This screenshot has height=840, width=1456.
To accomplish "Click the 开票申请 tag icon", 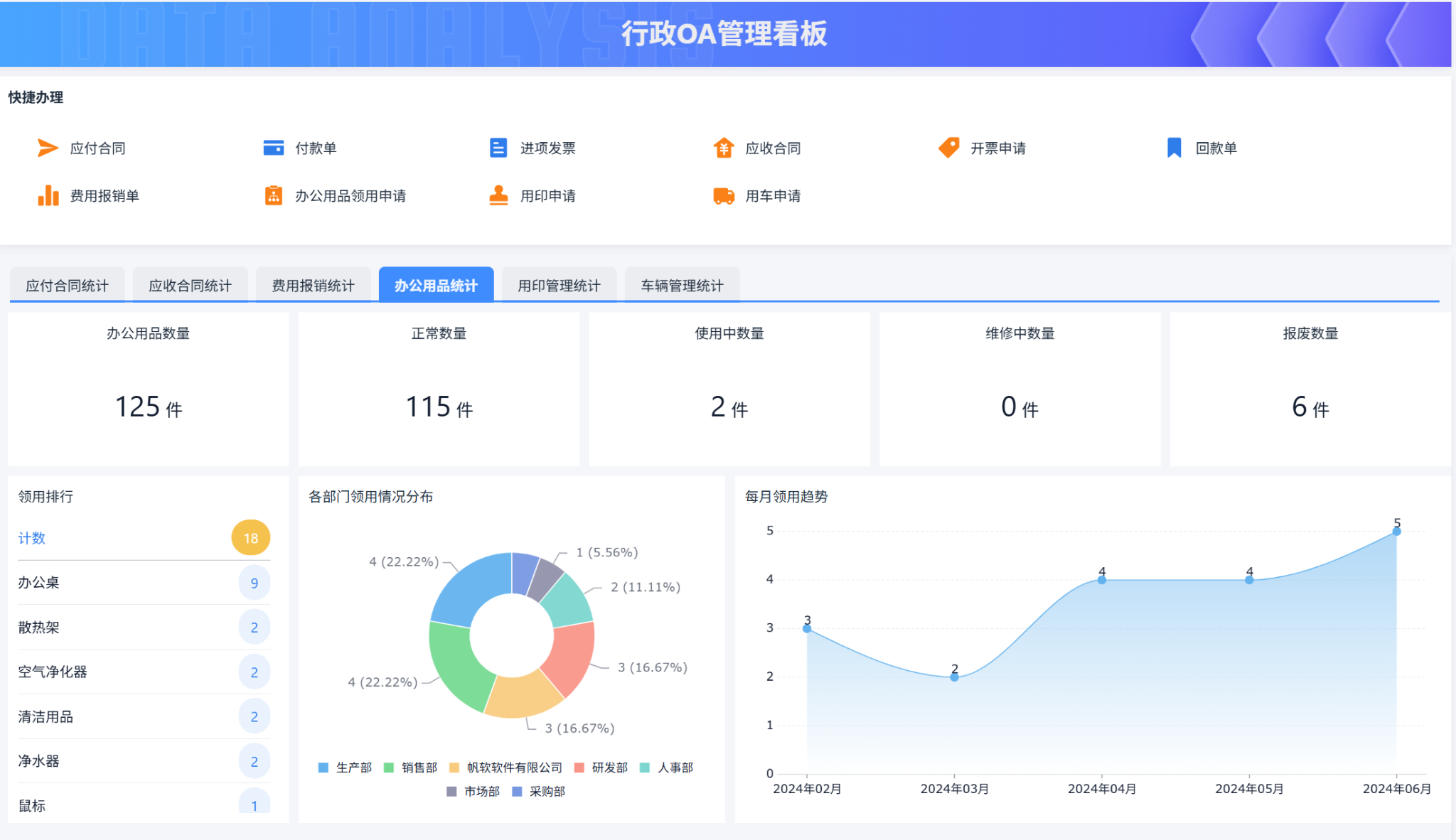I will 949,148.
